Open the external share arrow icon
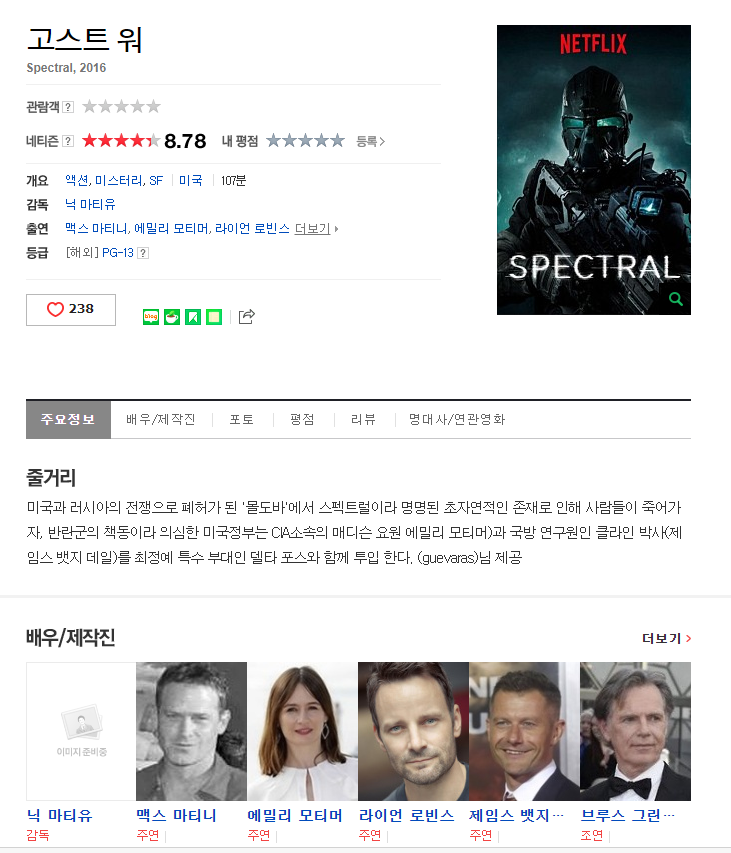 coord(247,317)
